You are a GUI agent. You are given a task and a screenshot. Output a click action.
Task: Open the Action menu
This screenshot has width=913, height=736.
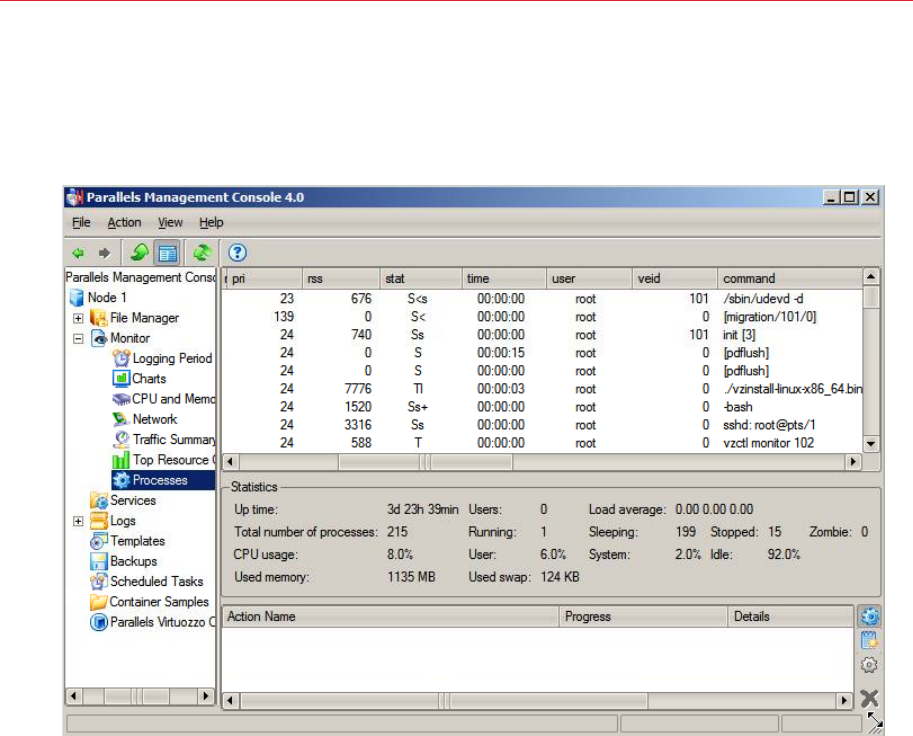click(124, 223)
